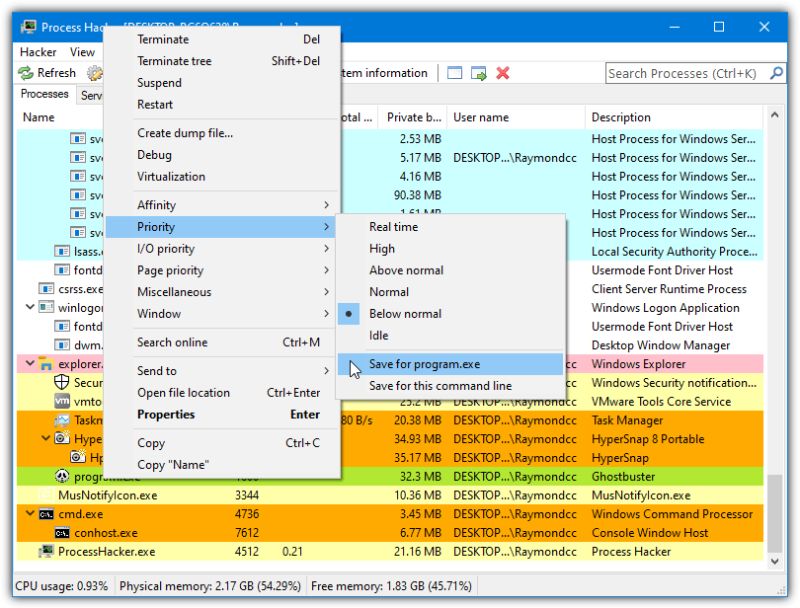This screenshot has height=608, width=800.
Task: Click the Process Hacker title bar icon
Action: [x=28, y=27]
